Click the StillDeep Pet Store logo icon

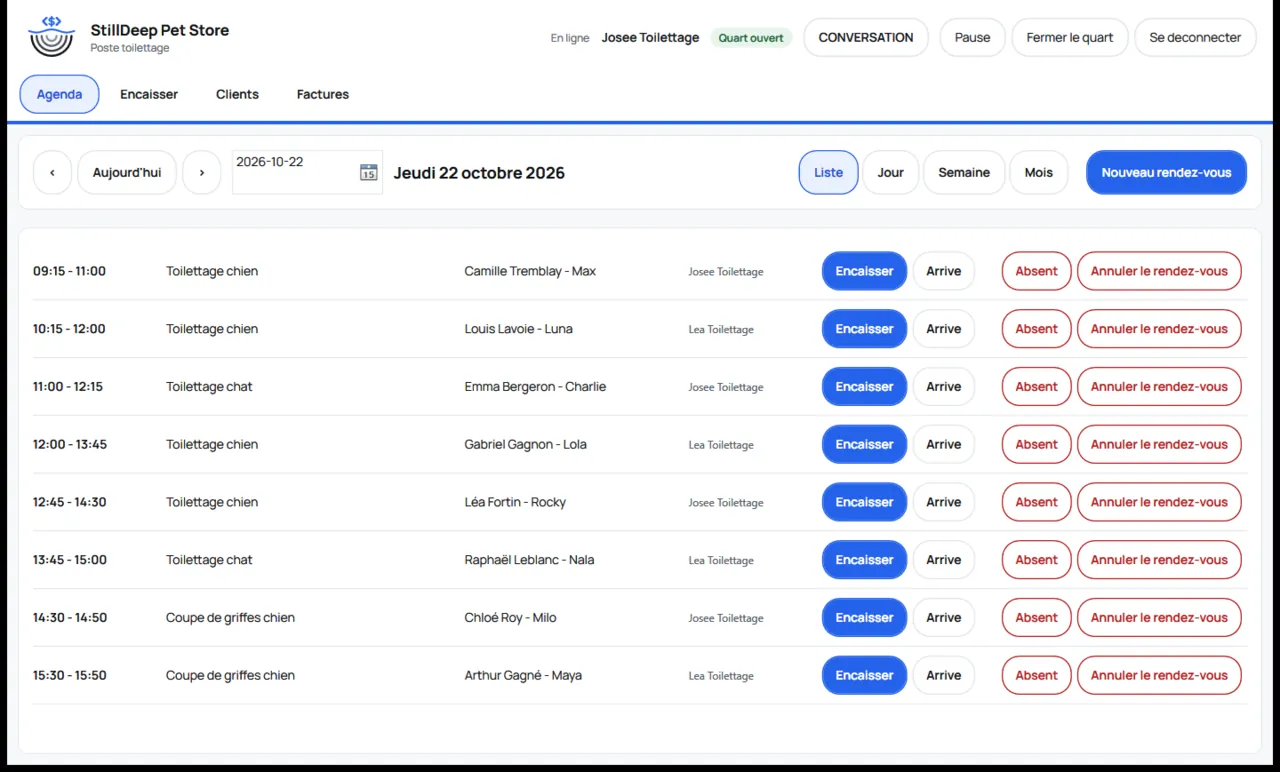pyautogui.click(x=51, y=37)
